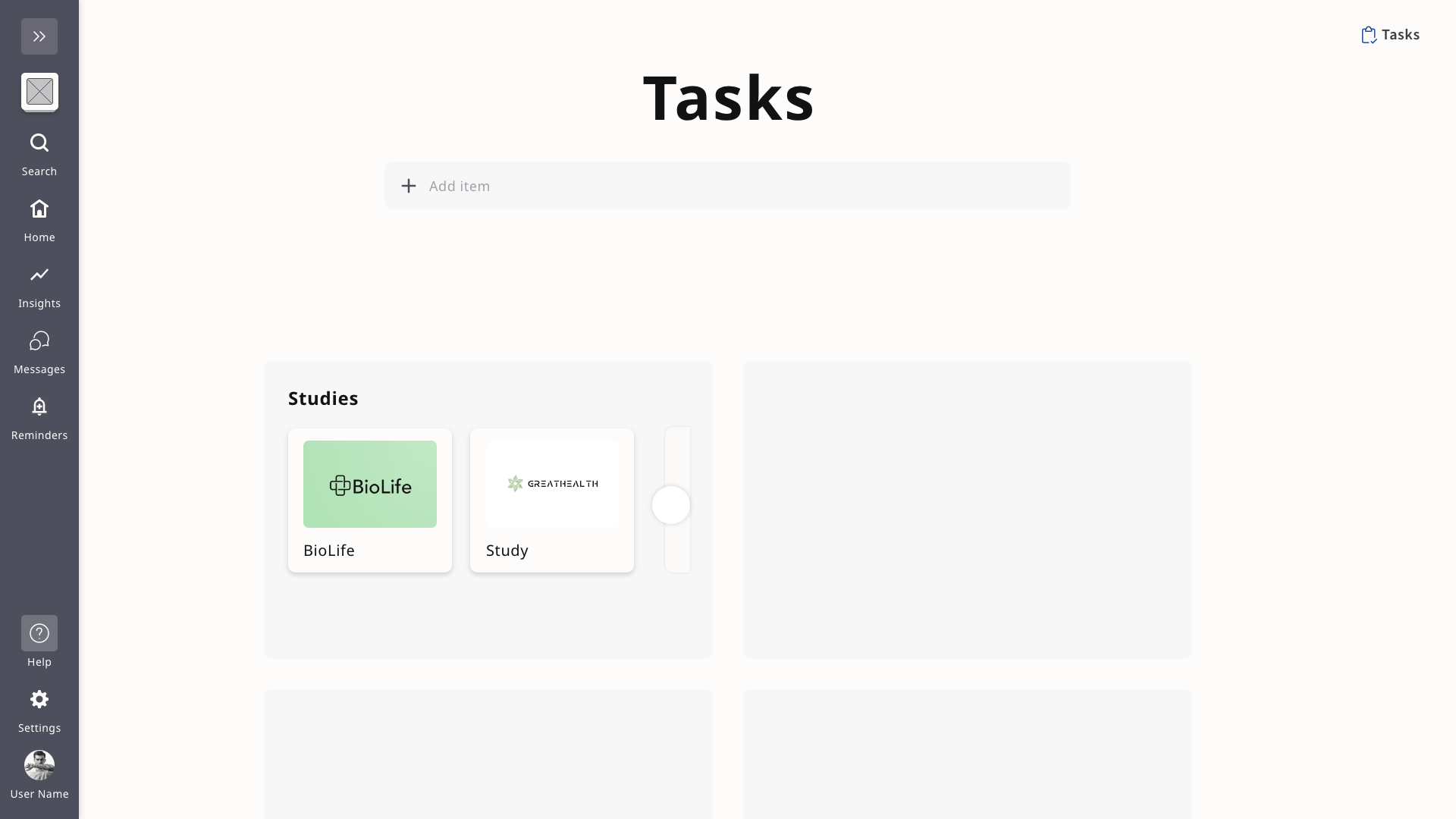Click the partially visible third study card

(680, 455)
